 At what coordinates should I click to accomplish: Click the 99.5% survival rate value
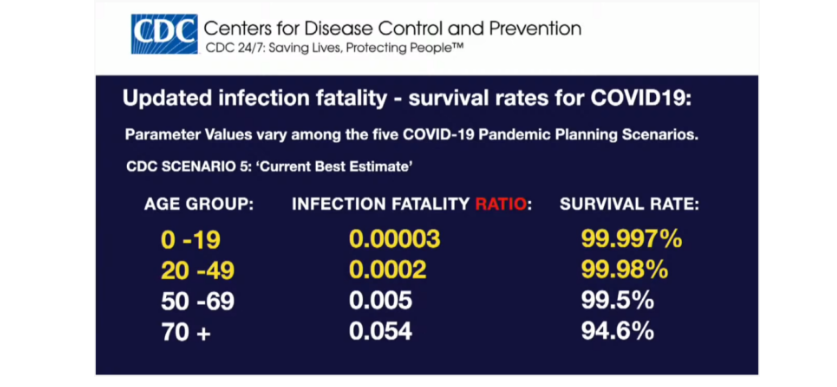[x=618, y=301]
